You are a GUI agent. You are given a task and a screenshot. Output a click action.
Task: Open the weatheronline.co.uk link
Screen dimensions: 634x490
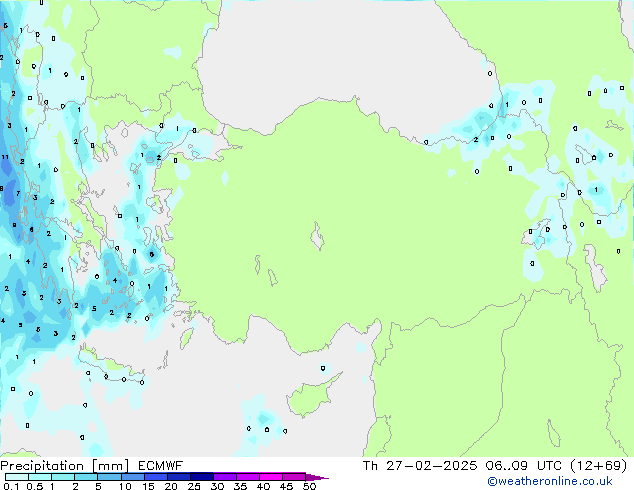pyautogui.click(x=550, y=481)
